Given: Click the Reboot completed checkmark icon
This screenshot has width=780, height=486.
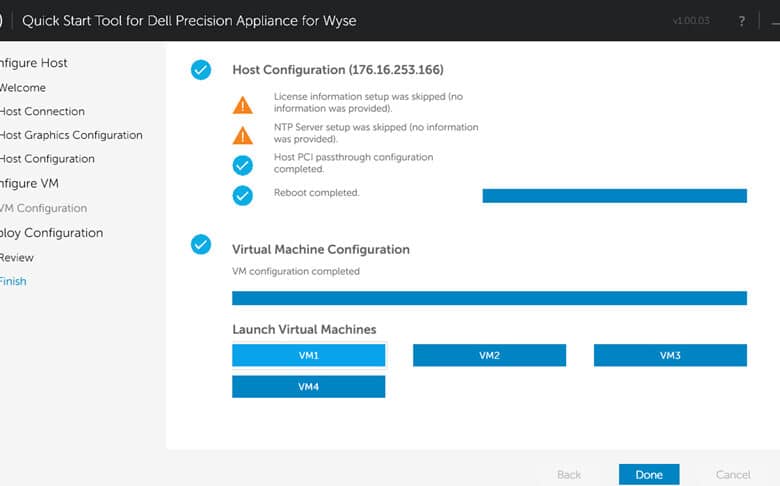Looking at the screenshot, I should [x=243, y=195].
